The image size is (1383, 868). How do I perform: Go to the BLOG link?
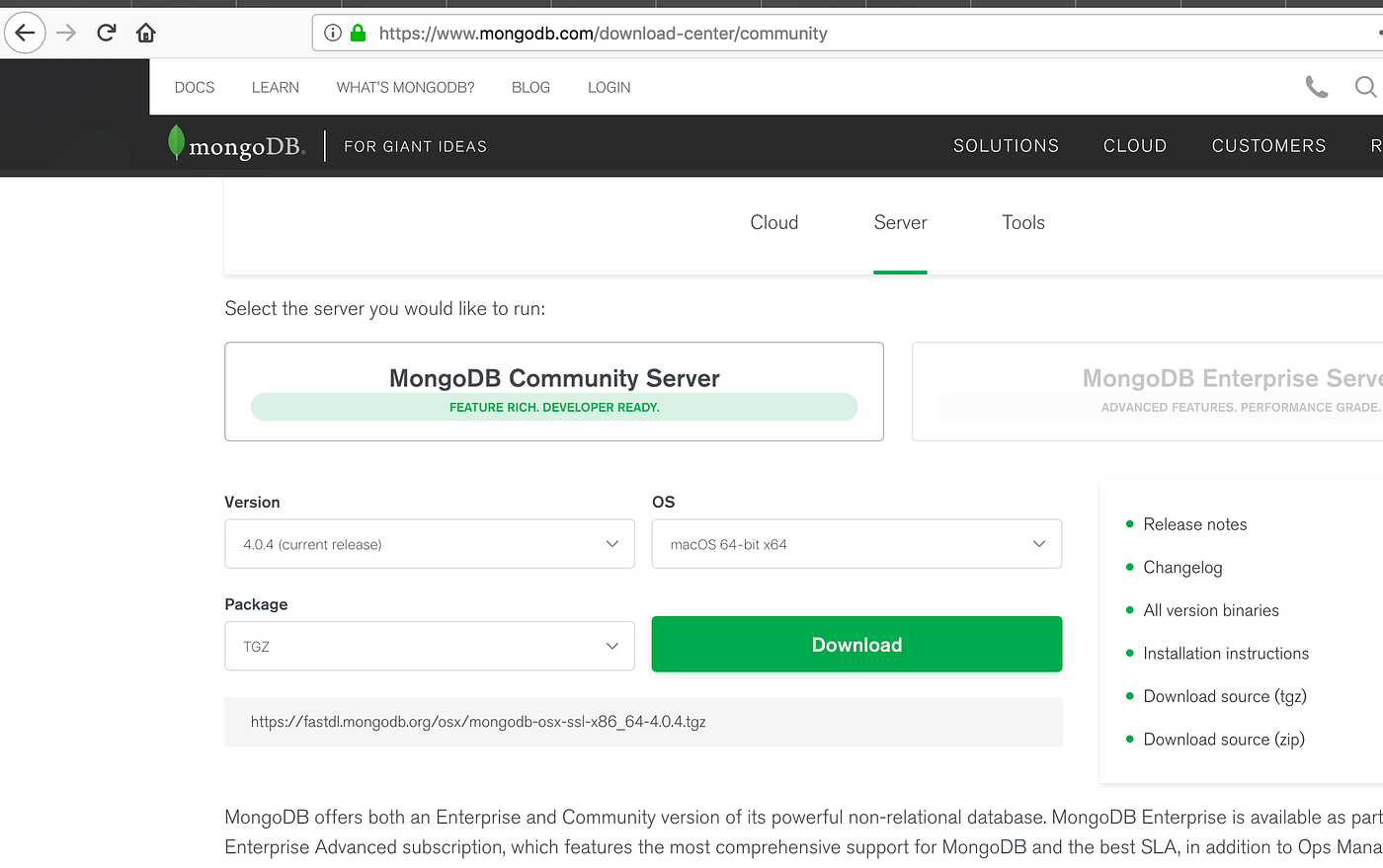pos(530,87)
